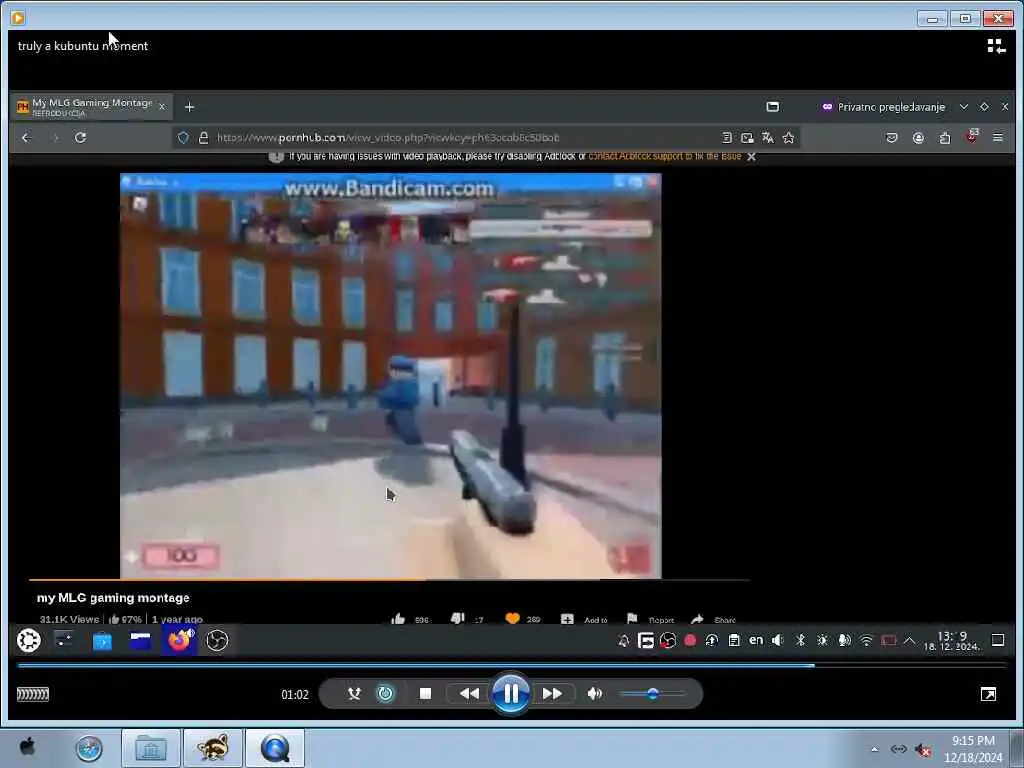Open the Apple-logo Start button on the taskbar
Image resolution: width=1024 pixels, height=768 pixels.
click(27, 747)
